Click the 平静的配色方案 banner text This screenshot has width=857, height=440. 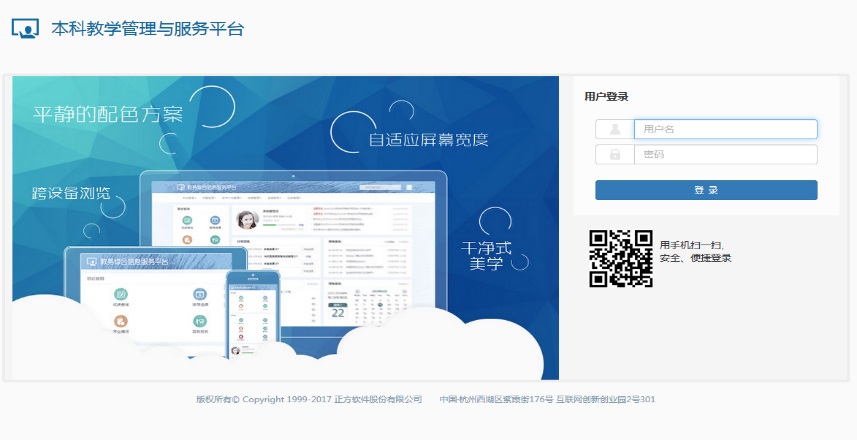pyautogui.click(x=108, y=113)
